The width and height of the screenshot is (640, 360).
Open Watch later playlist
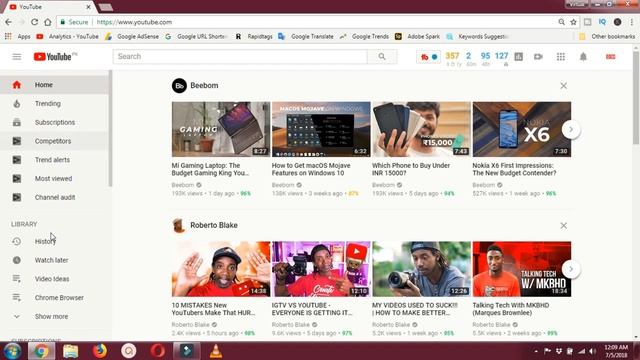(x=54, y=260)
